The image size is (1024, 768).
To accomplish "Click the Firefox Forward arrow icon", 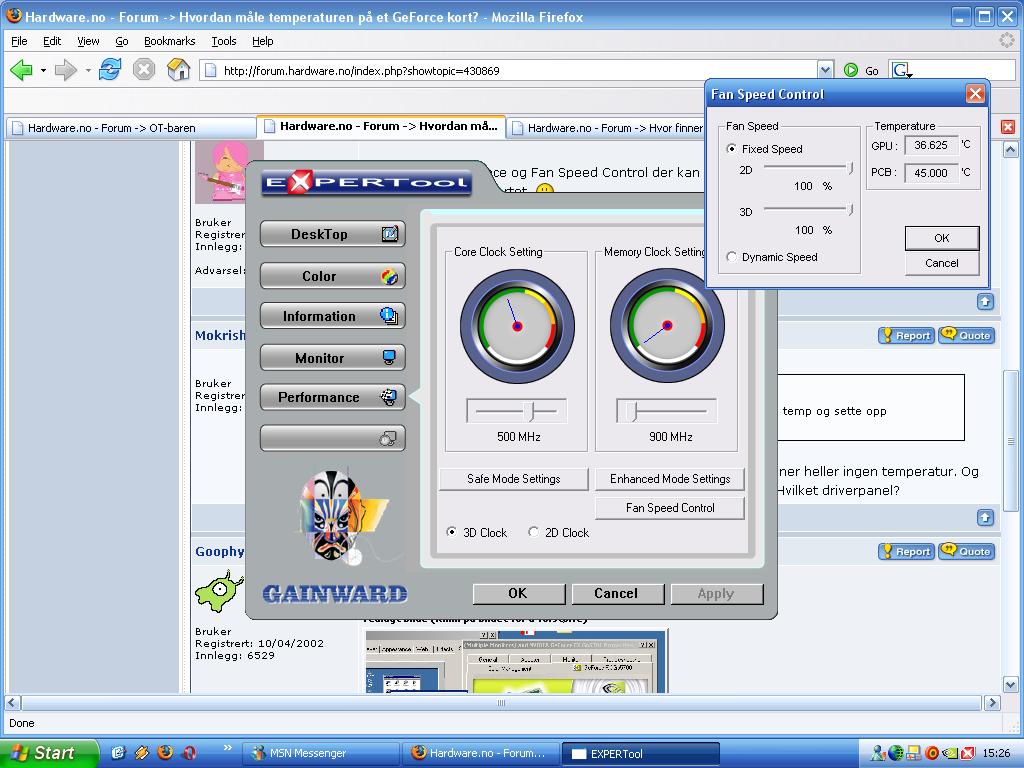I will [x=65, y=69].
